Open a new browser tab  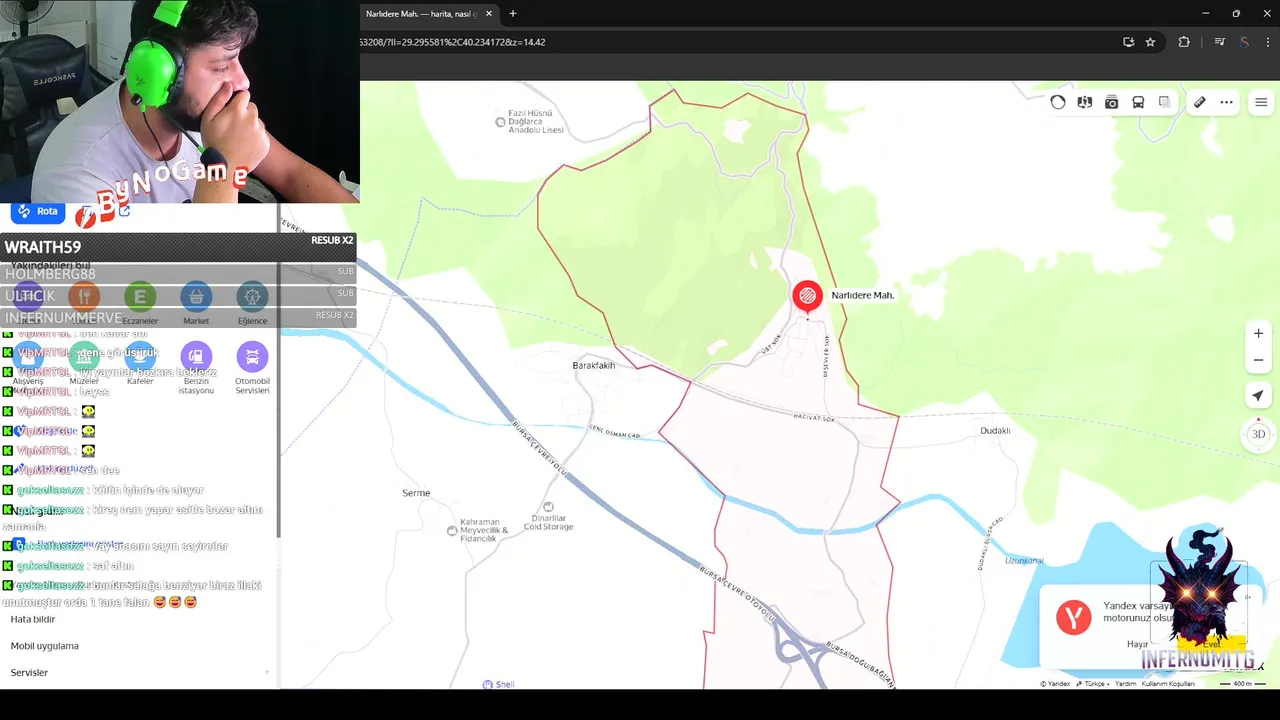pyautogui.click(x=513, y=14)
